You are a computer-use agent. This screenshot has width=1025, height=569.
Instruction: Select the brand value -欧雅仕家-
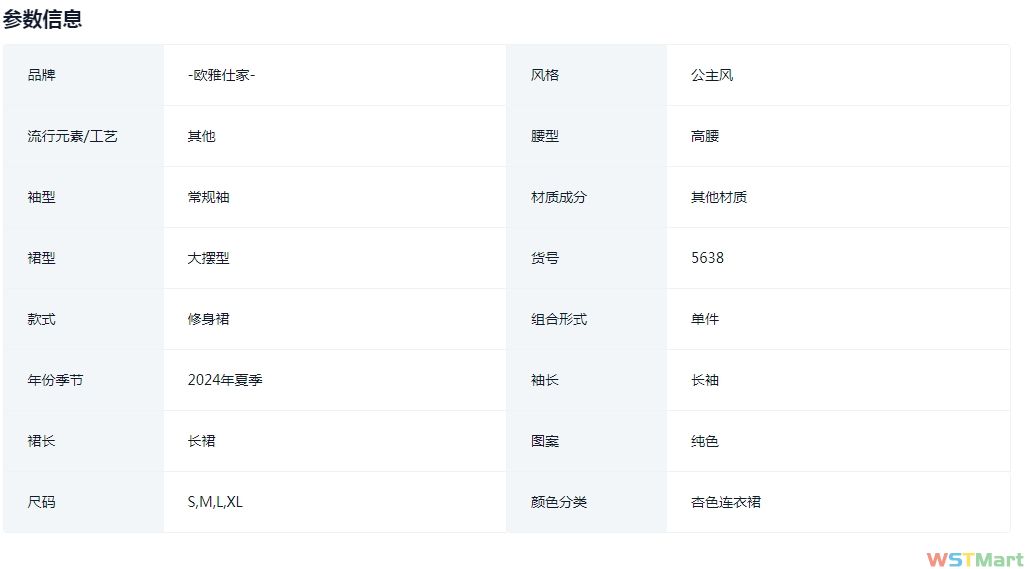pos(221,75)
